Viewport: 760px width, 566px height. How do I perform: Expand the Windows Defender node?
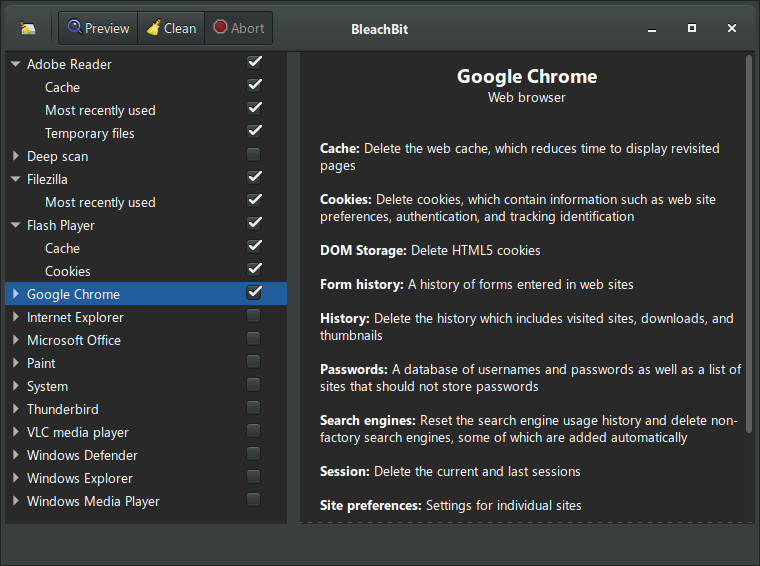pos(16,455)
